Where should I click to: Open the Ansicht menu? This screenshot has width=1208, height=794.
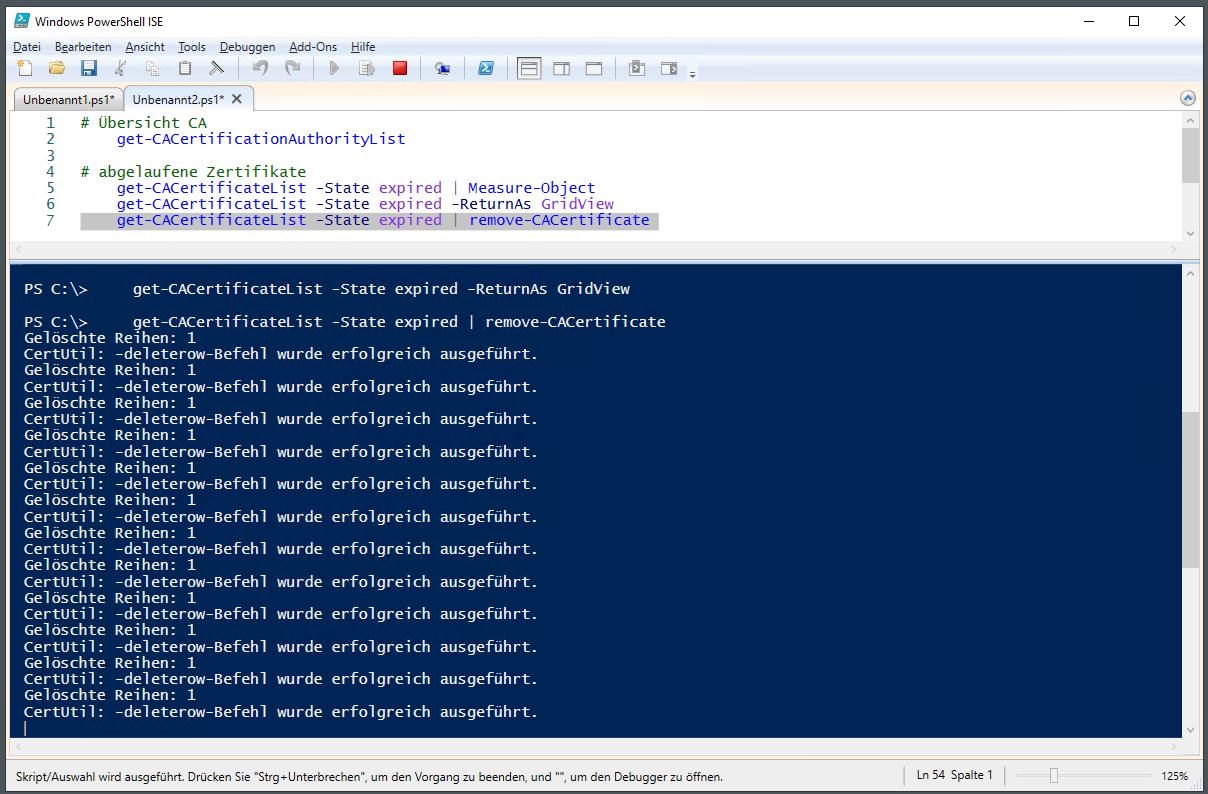pyautogui.click(x=145, y=47)
